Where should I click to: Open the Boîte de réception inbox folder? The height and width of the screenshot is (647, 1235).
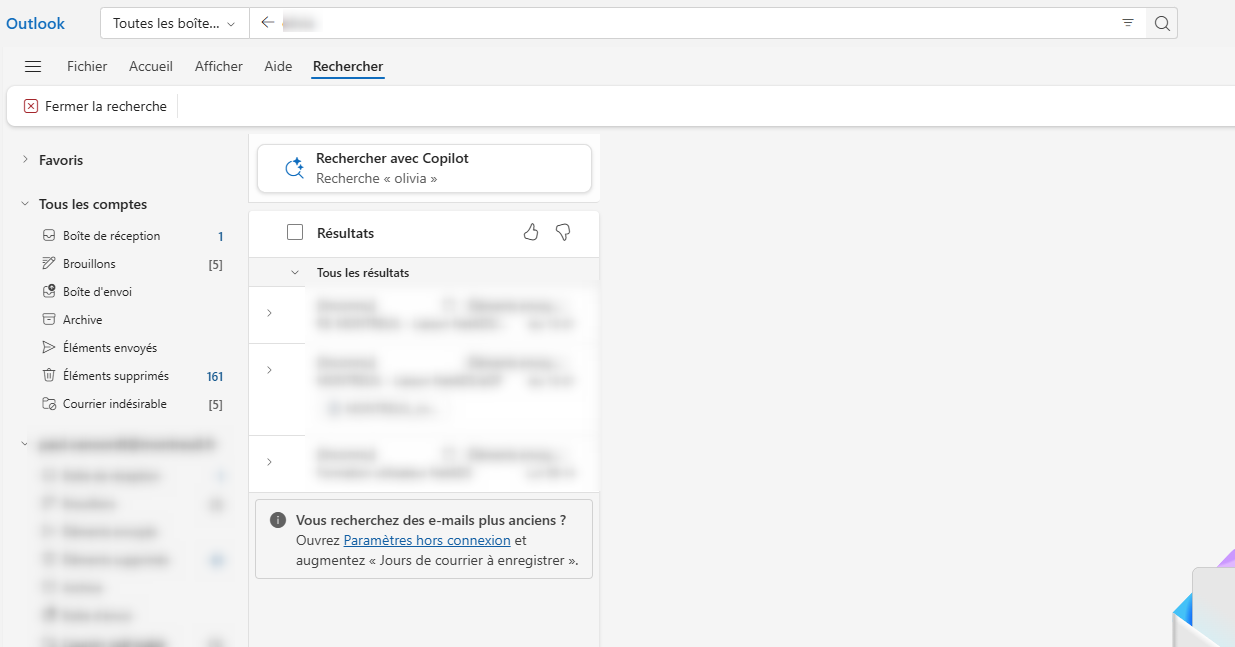[x=133, y=236]
